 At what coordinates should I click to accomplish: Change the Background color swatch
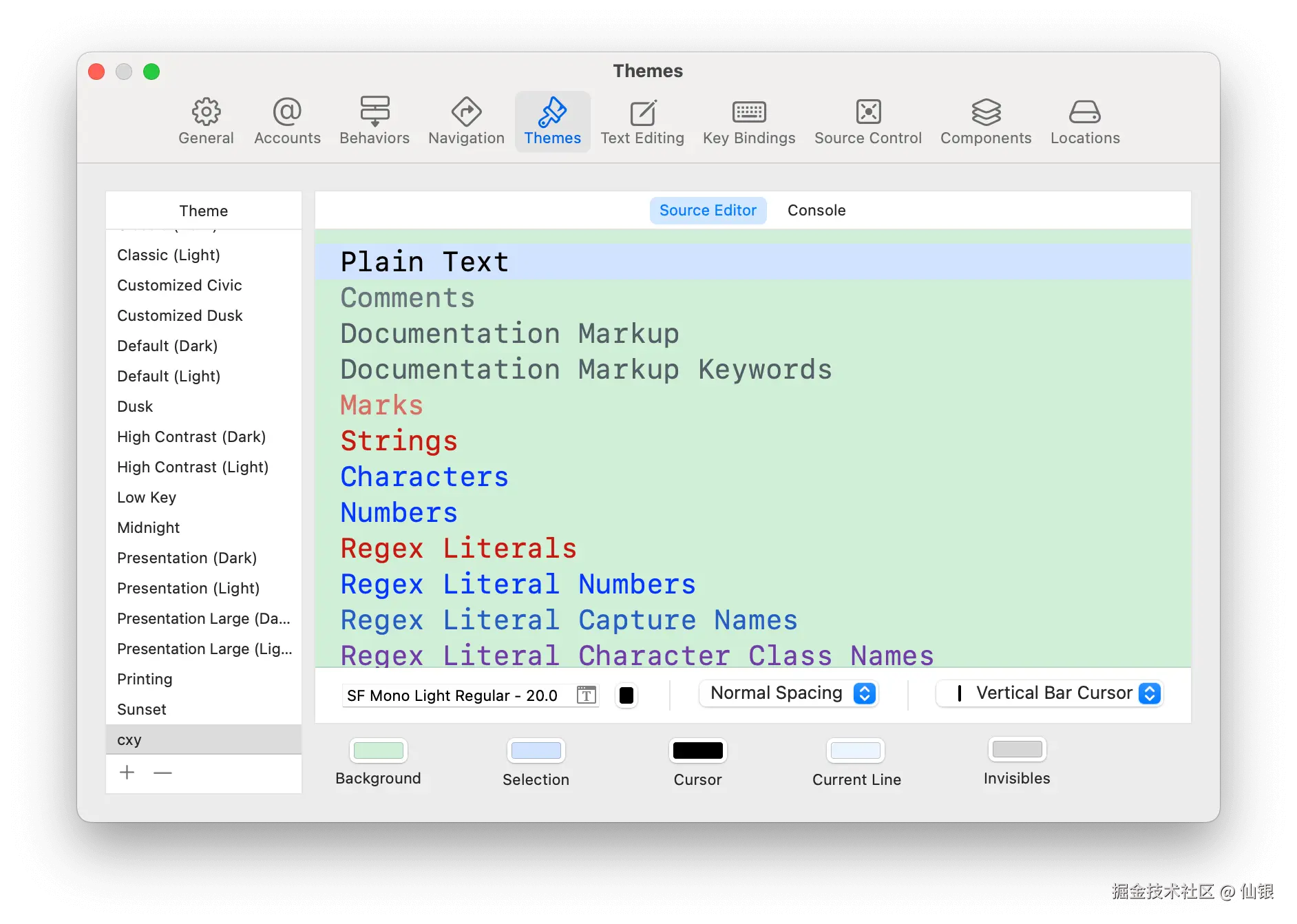click(378, 750)
